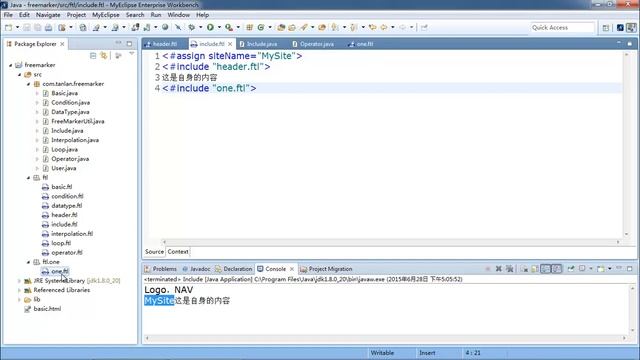Open the Open Console dropdown arrow

tap(609, 269)
